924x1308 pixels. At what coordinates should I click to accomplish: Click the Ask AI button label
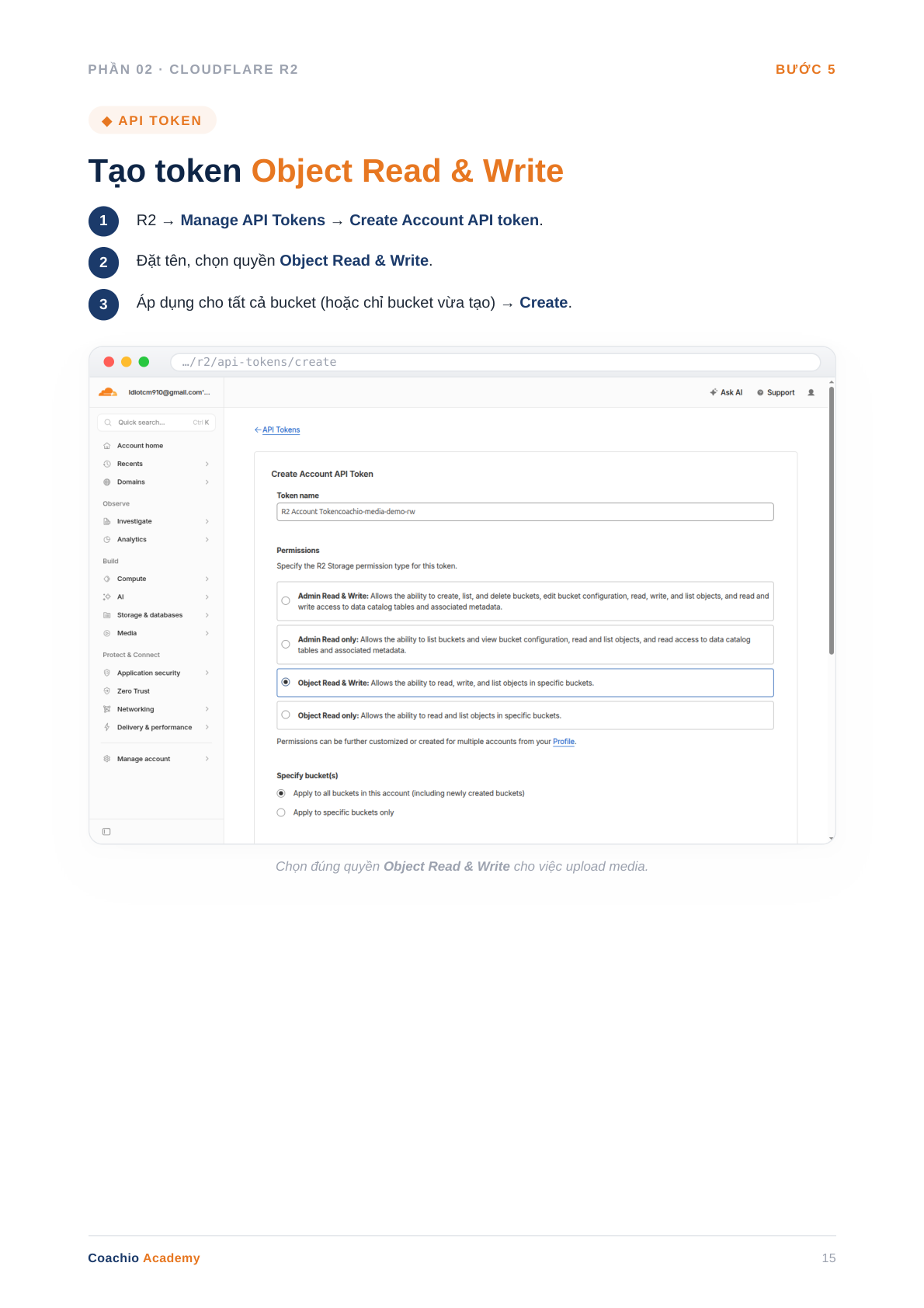tap(731, 393)
